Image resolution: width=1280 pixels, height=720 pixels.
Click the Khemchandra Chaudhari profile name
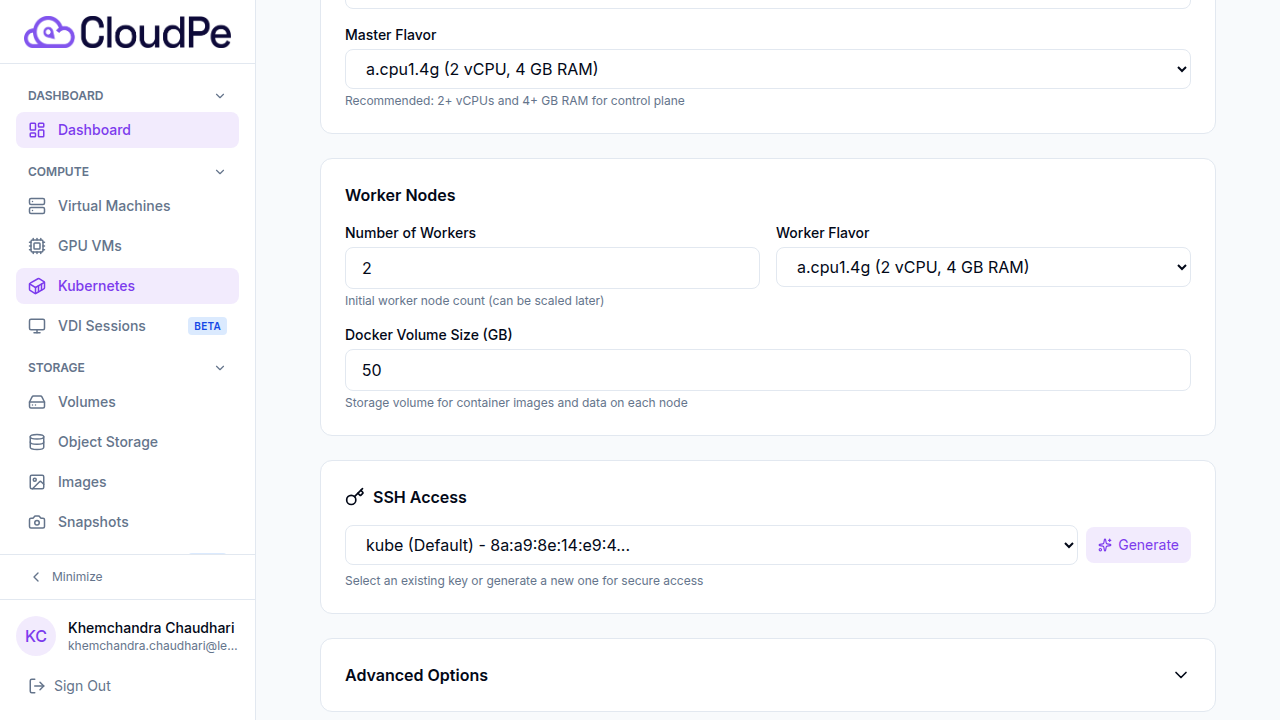click(151, 628)
